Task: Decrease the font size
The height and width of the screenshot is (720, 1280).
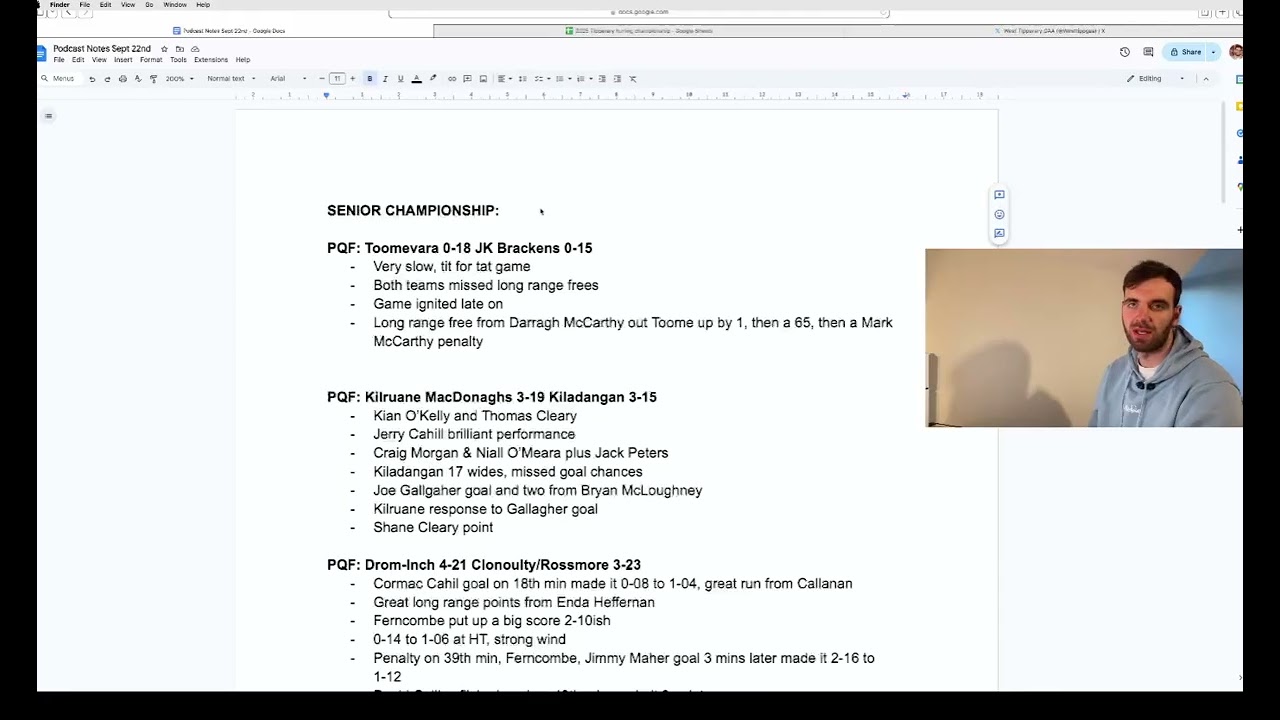Action: tap(322, 79)
